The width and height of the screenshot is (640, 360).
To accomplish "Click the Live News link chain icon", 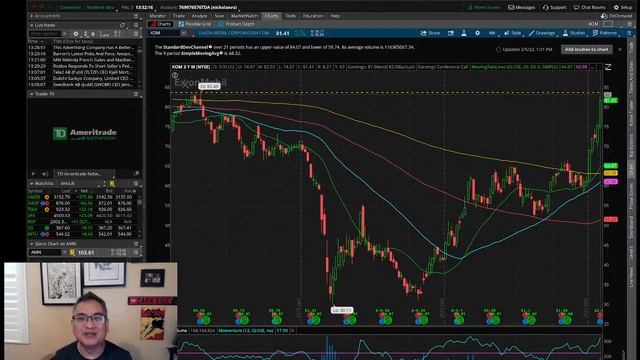I will click(x=122, y=25).
